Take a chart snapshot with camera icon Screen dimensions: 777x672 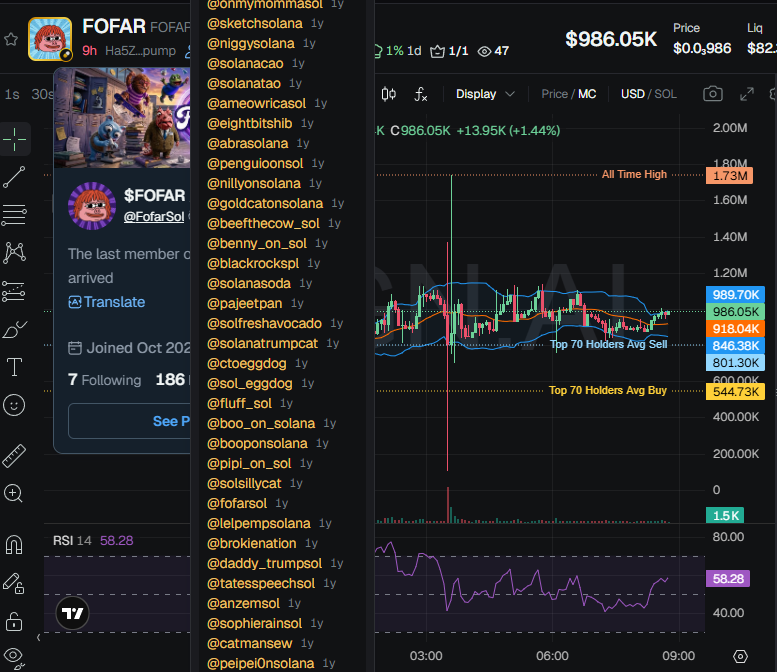tap(713, 94)
